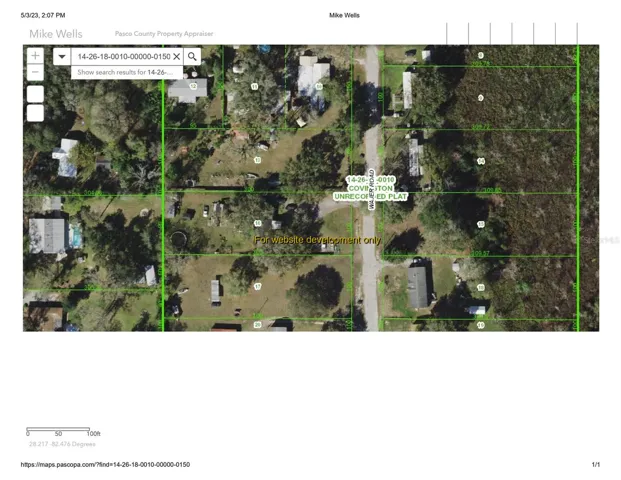Select the 'Show search results for' suggestion

coord(125,72)
